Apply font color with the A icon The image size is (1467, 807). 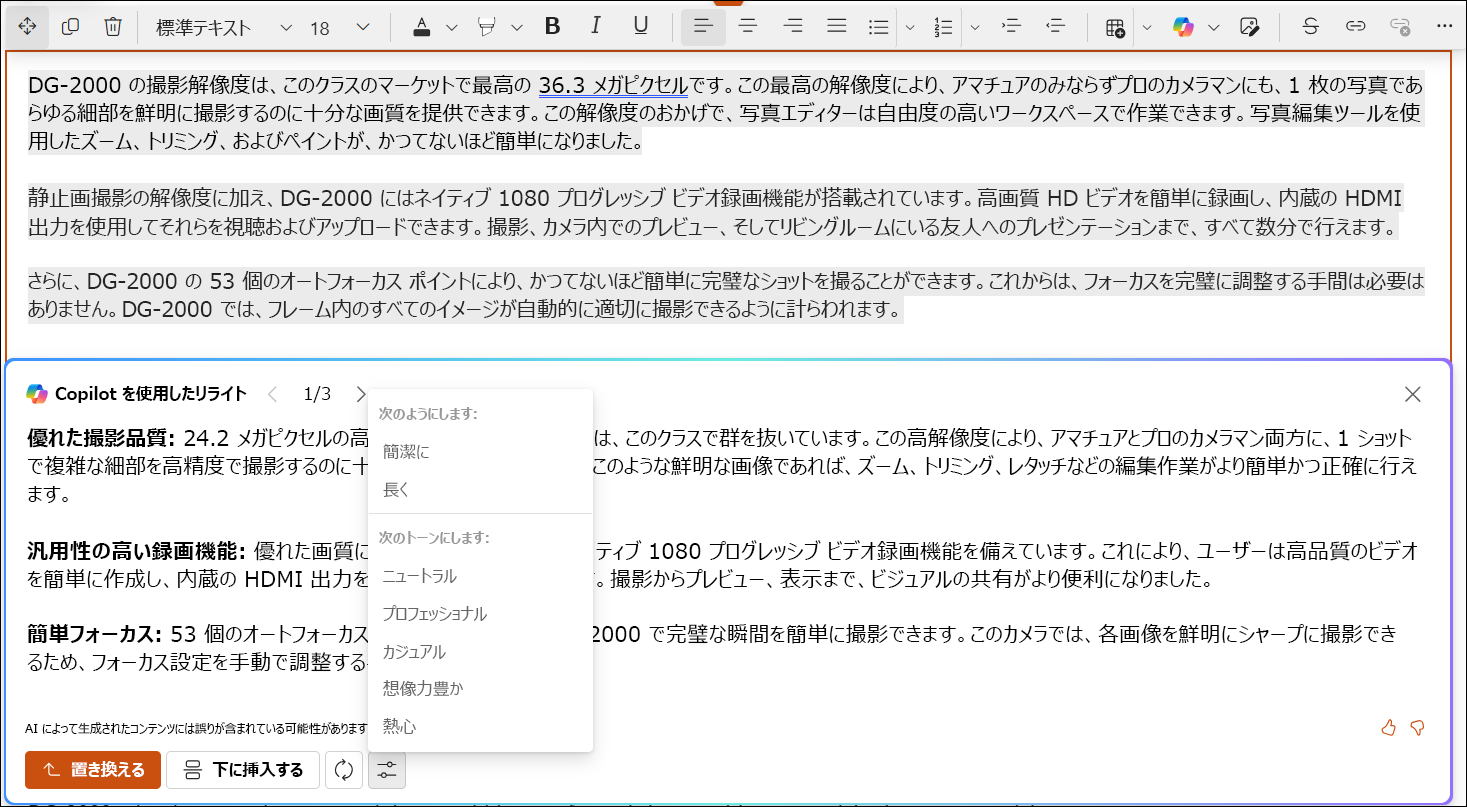[422, 27]
